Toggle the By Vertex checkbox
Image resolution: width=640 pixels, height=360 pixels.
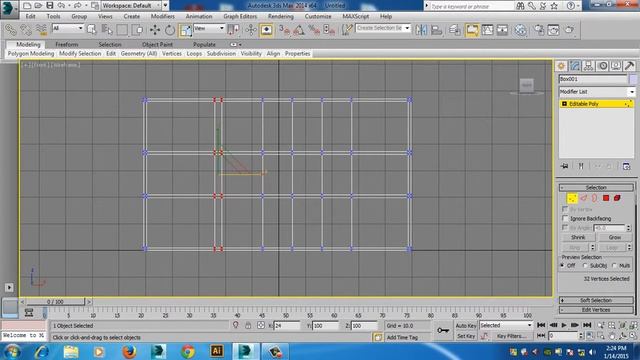(x=565, y=209)
